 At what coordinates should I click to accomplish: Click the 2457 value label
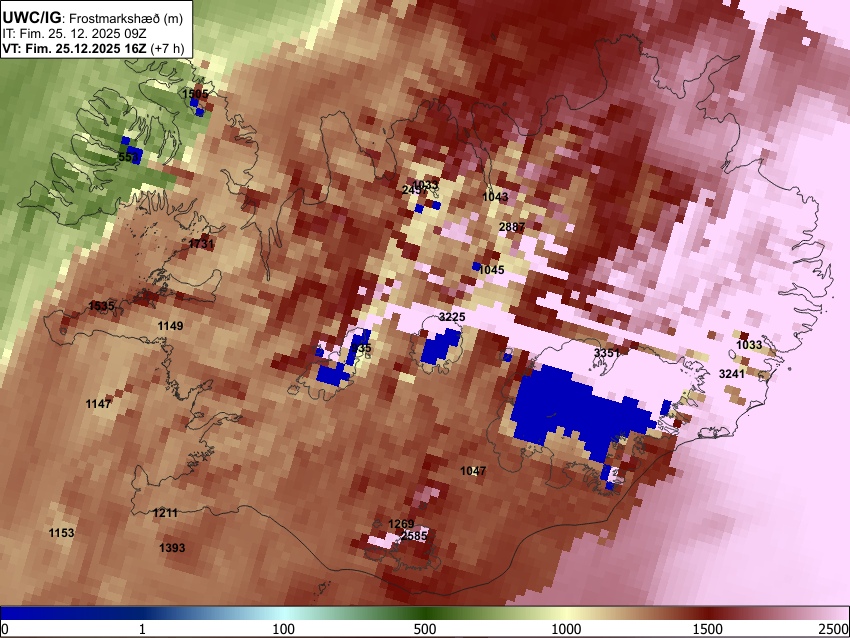[x=414, y=190]
